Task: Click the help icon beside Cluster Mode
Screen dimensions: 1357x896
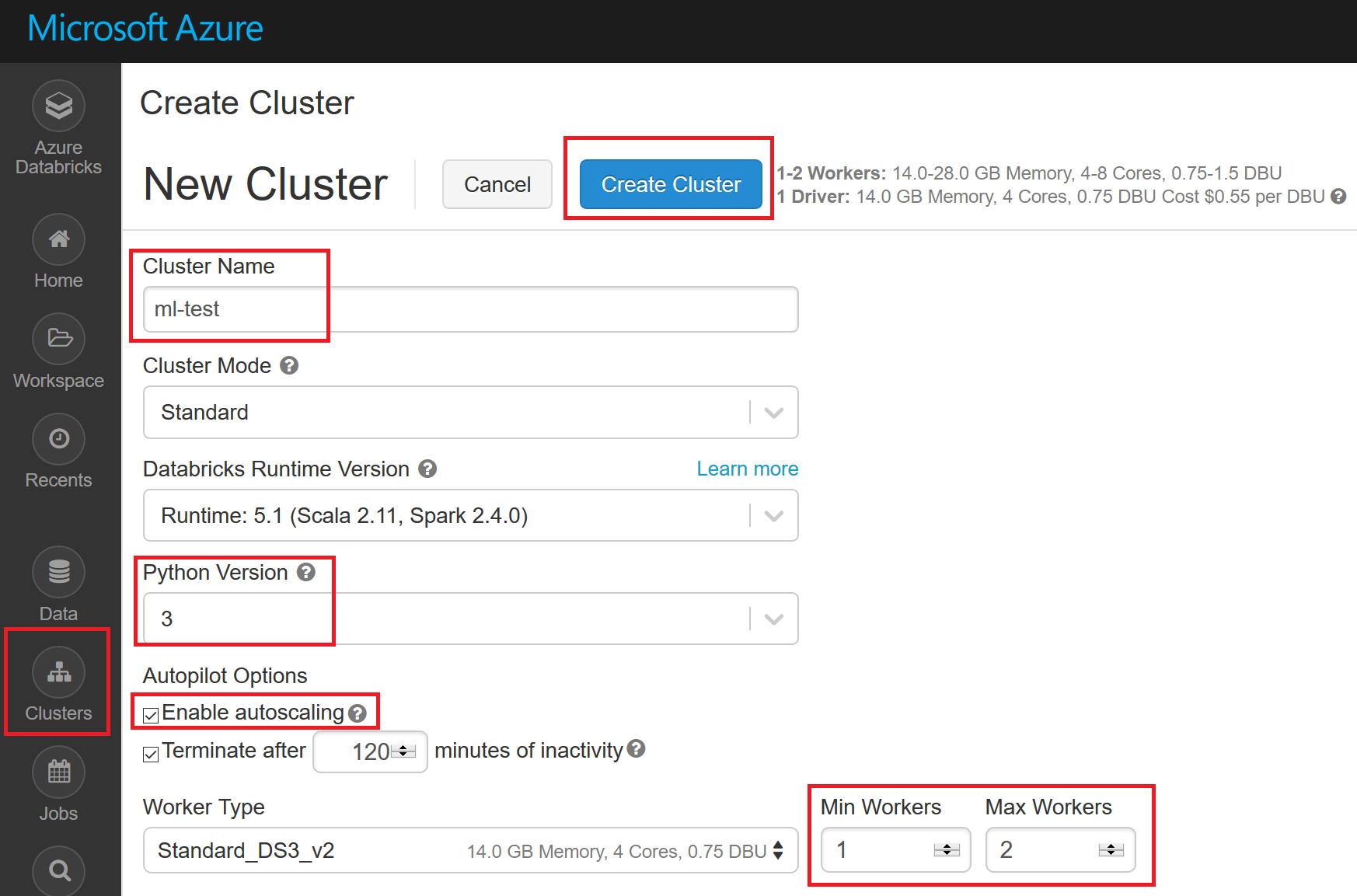Action: [289, 365]
